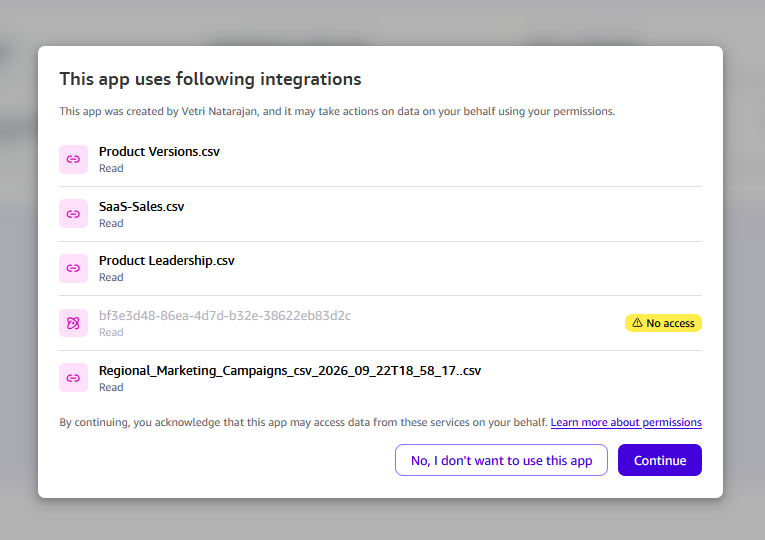Click the dialog title This app uses following integrations
This screenshot has height=540, width=765.
pos(210,80)
